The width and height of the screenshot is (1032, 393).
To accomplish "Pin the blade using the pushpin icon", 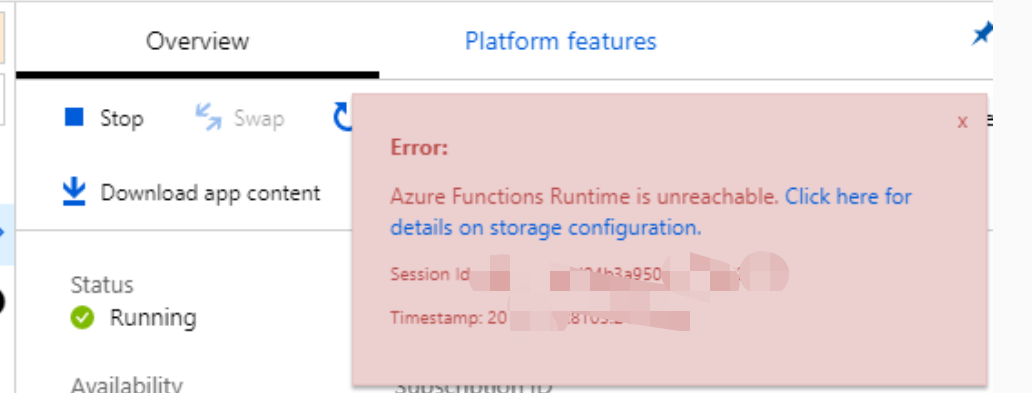I will [982, 34].
